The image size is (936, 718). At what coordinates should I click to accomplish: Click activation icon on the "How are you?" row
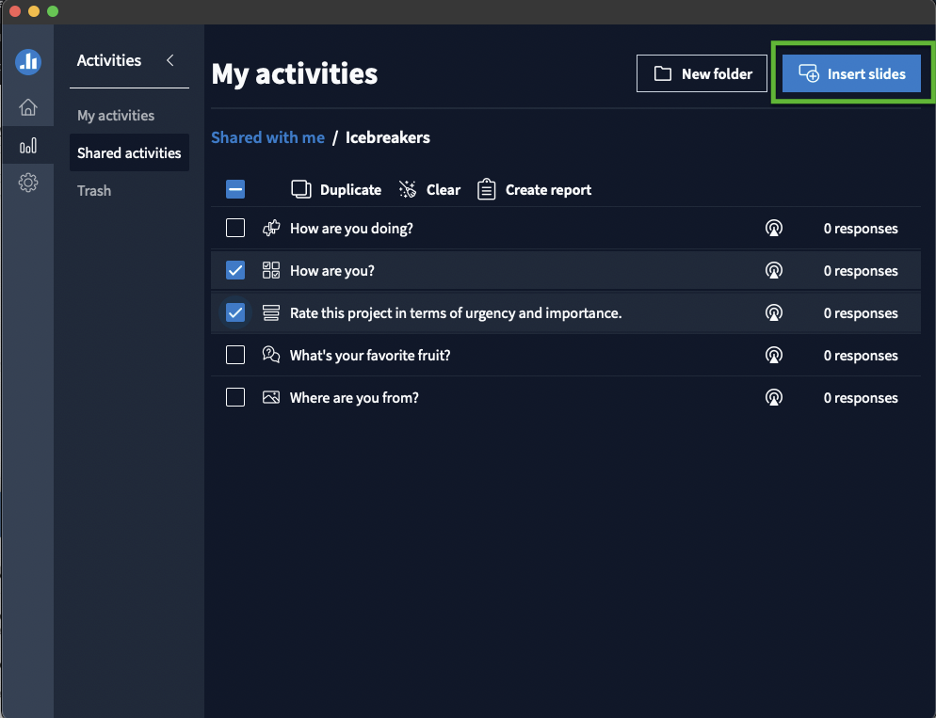pos(774,270)
